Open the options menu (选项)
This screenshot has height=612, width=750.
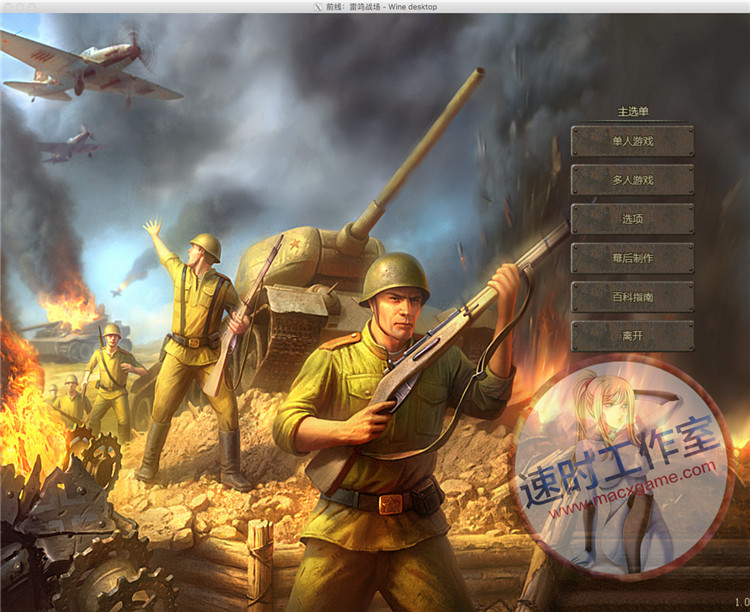pos(632,219)
